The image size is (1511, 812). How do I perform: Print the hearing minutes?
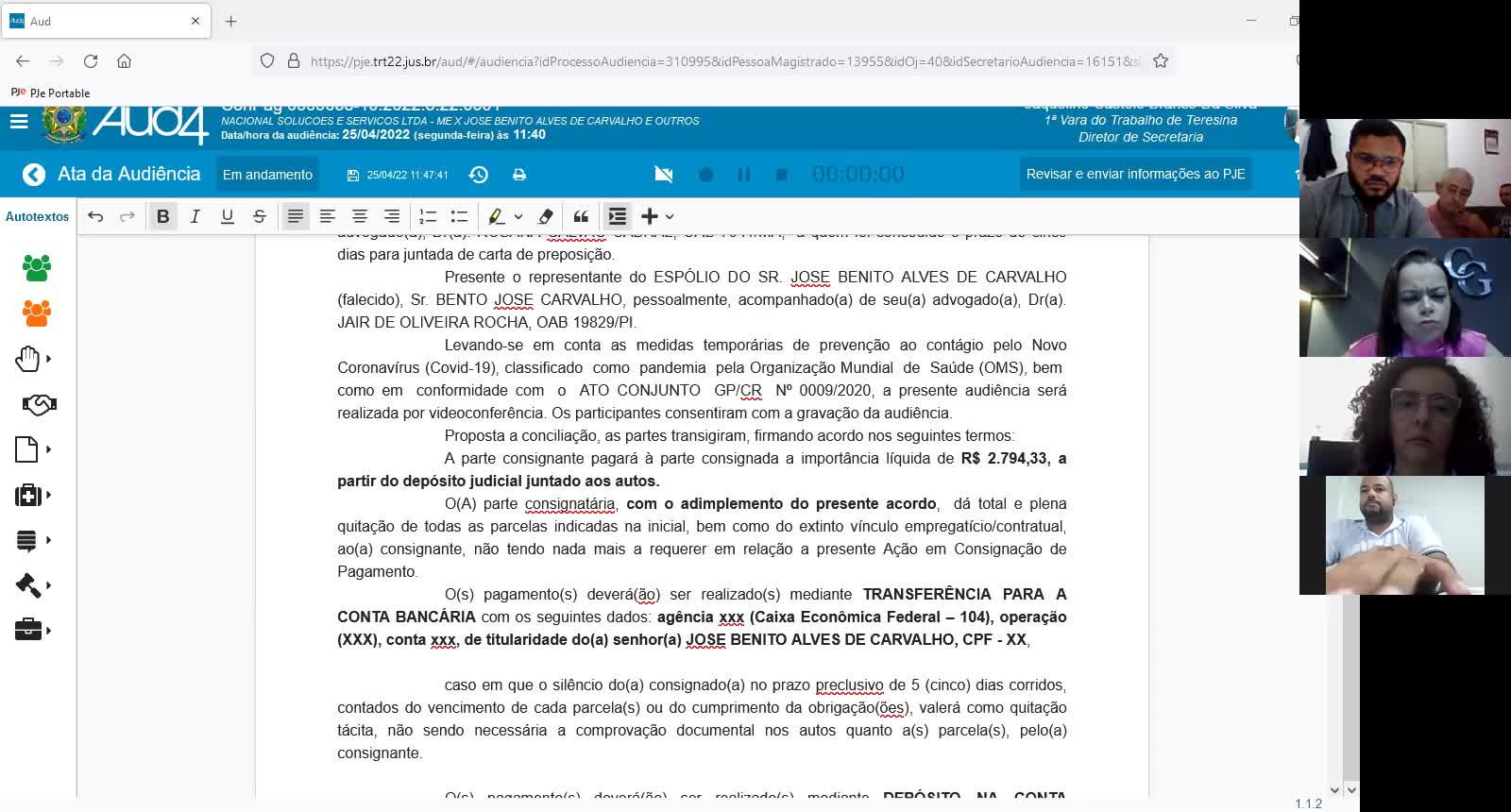[519, 175]
